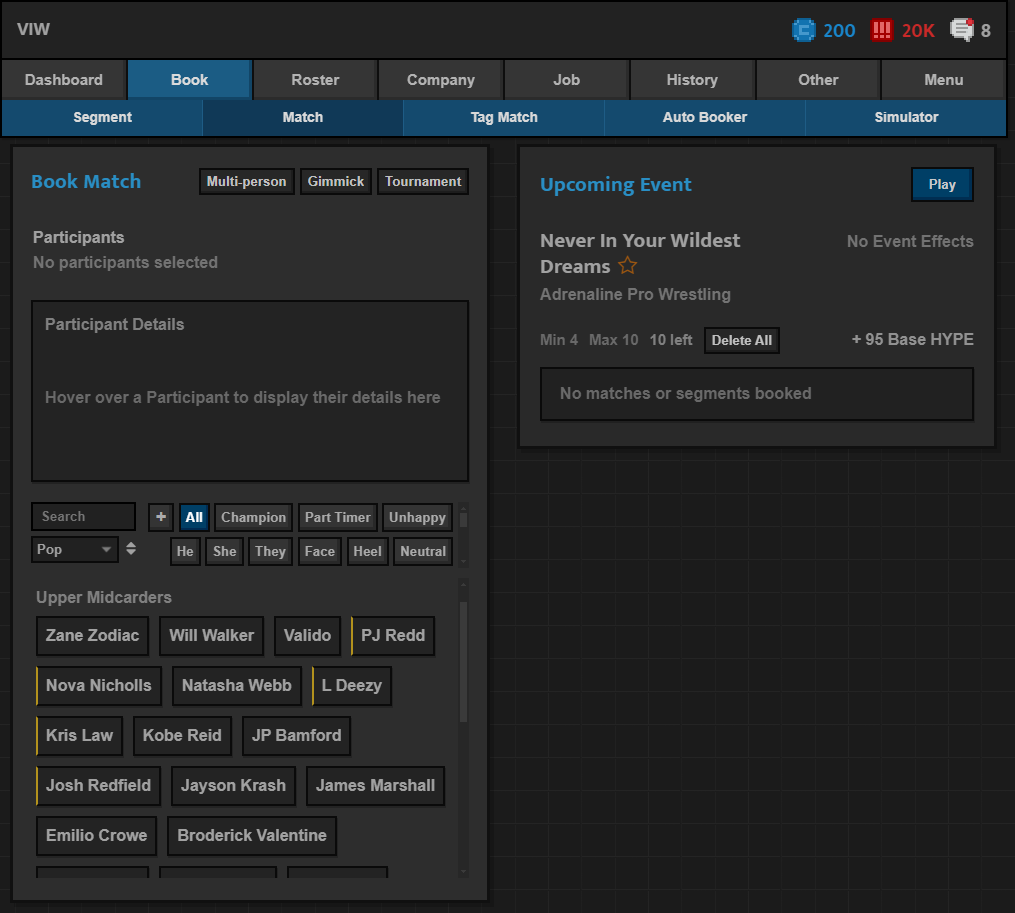Image resolution: width=1015 pixels, height=913 pixels.
Task: Open the Other tab
Action: pos(818,80)
